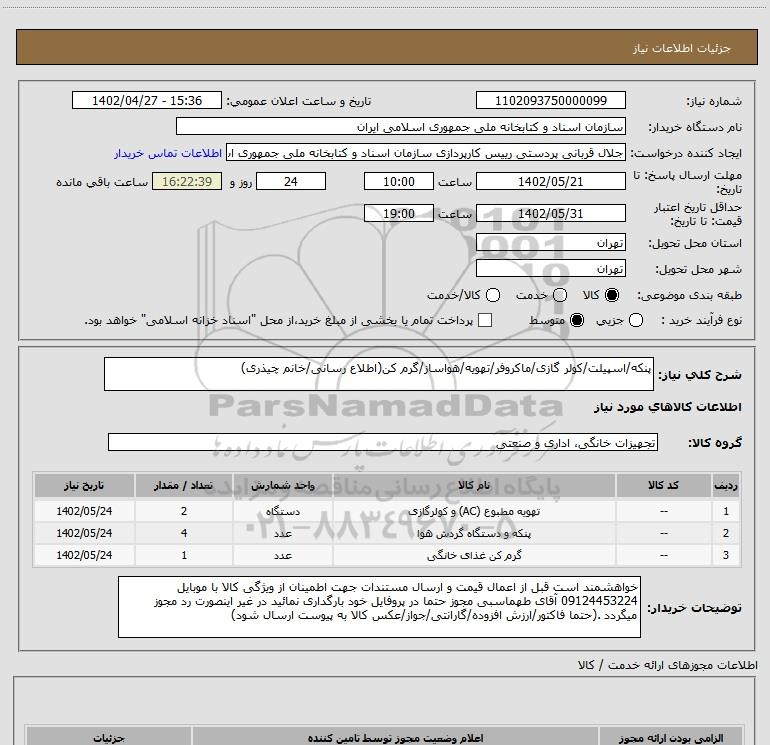Open the buyer contact information link
Screen dimensions: 770x745
click(x=168, y=153)
